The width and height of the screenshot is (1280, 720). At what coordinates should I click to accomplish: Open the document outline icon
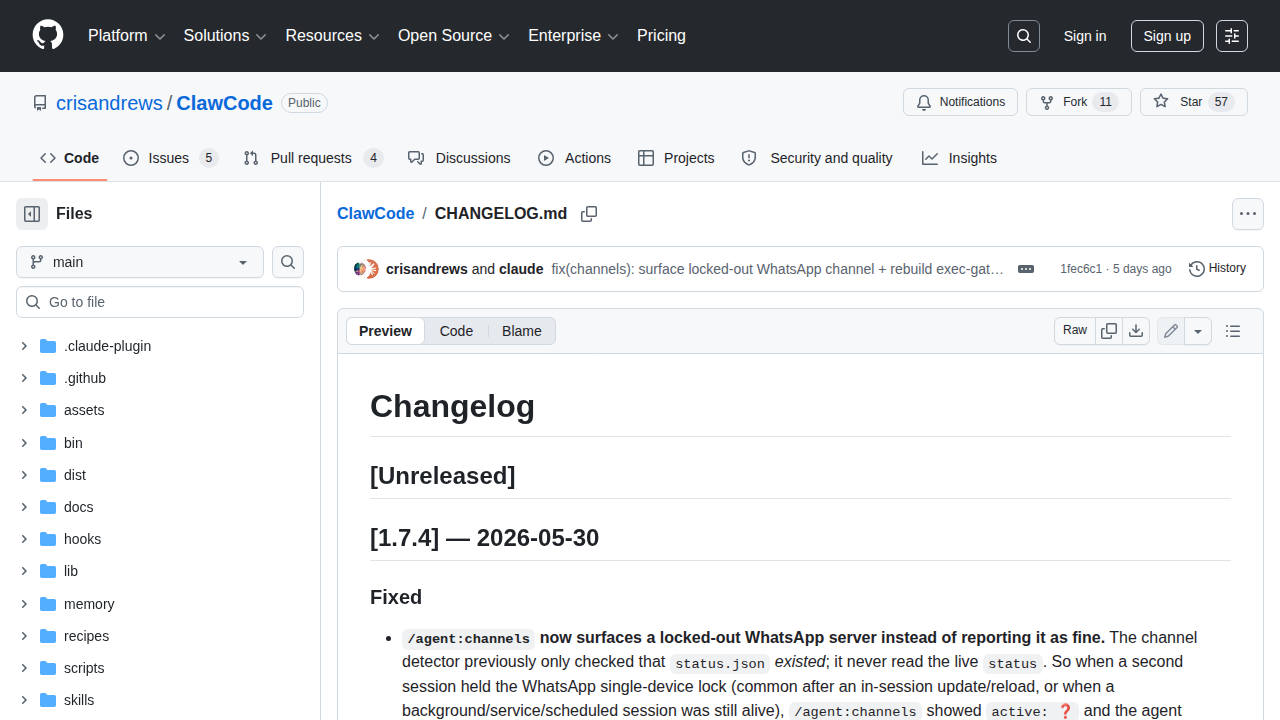point(1233,331)
